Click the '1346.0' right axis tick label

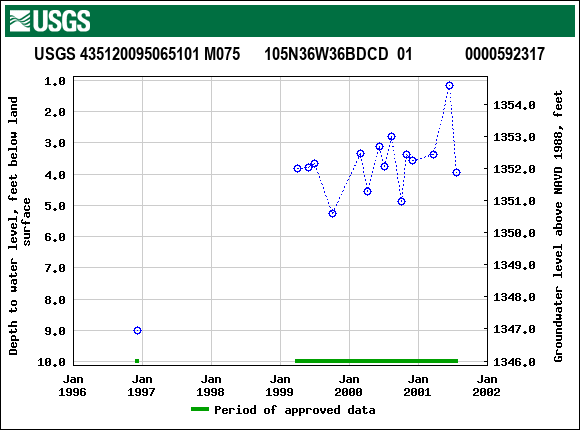click(x=514, y=362)
